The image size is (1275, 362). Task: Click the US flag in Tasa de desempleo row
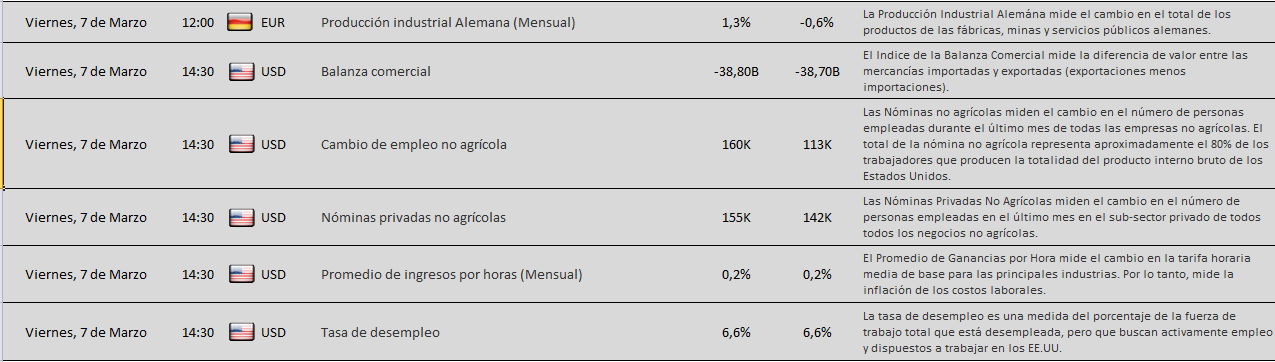coord(240,332)
